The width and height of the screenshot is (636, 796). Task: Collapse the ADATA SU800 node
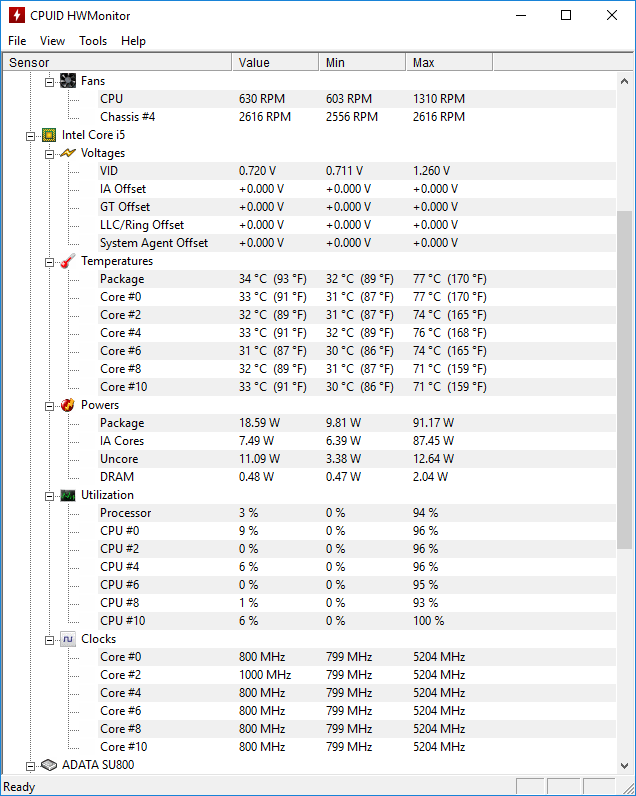(x=30, y=766)
